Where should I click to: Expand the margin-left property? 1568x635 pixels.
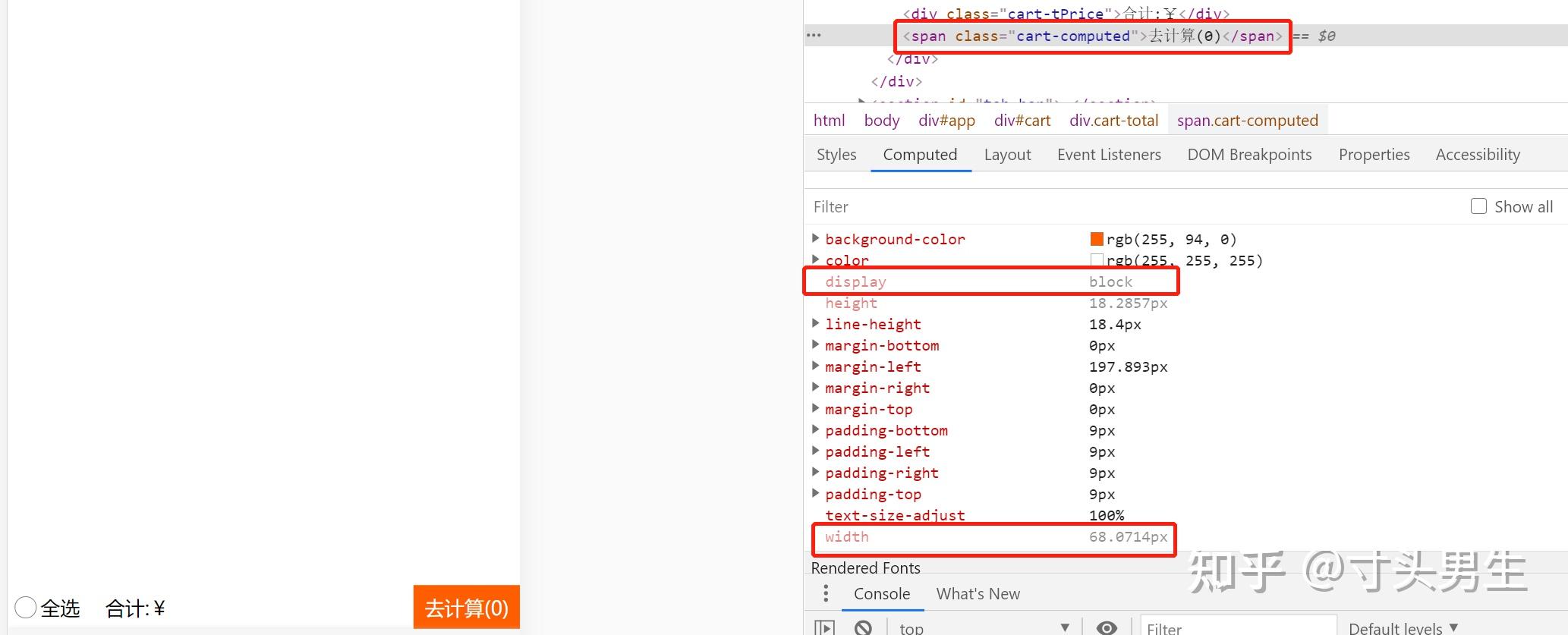tap(816, 366)
